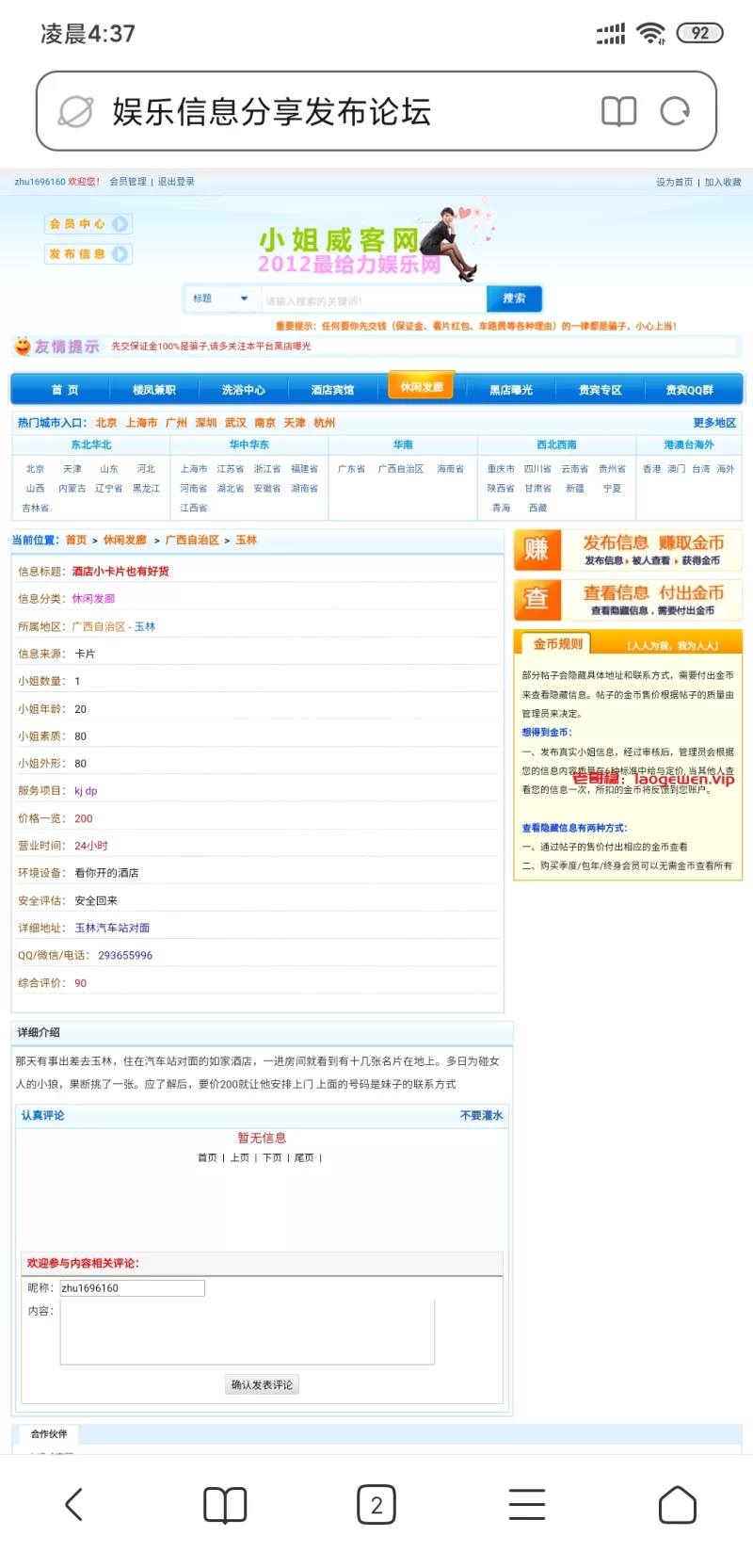The width and height of the screenshot is (753, 1568).
Task: Open the tab switcher showing 2 tabs
Action: [x=376, y=1504]
